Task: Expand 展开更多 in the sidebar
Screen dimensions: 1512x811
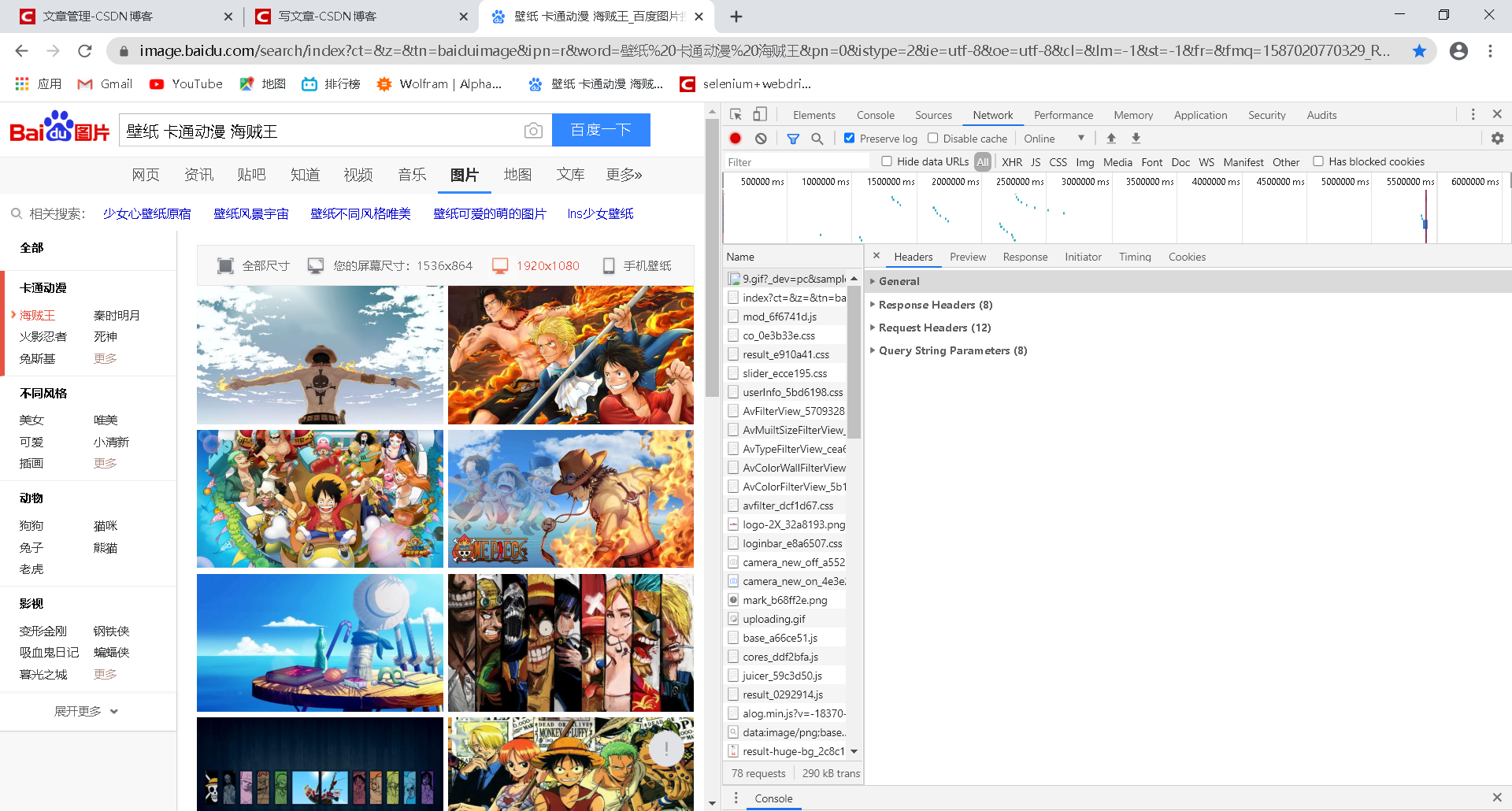Action: click(86, 711)
